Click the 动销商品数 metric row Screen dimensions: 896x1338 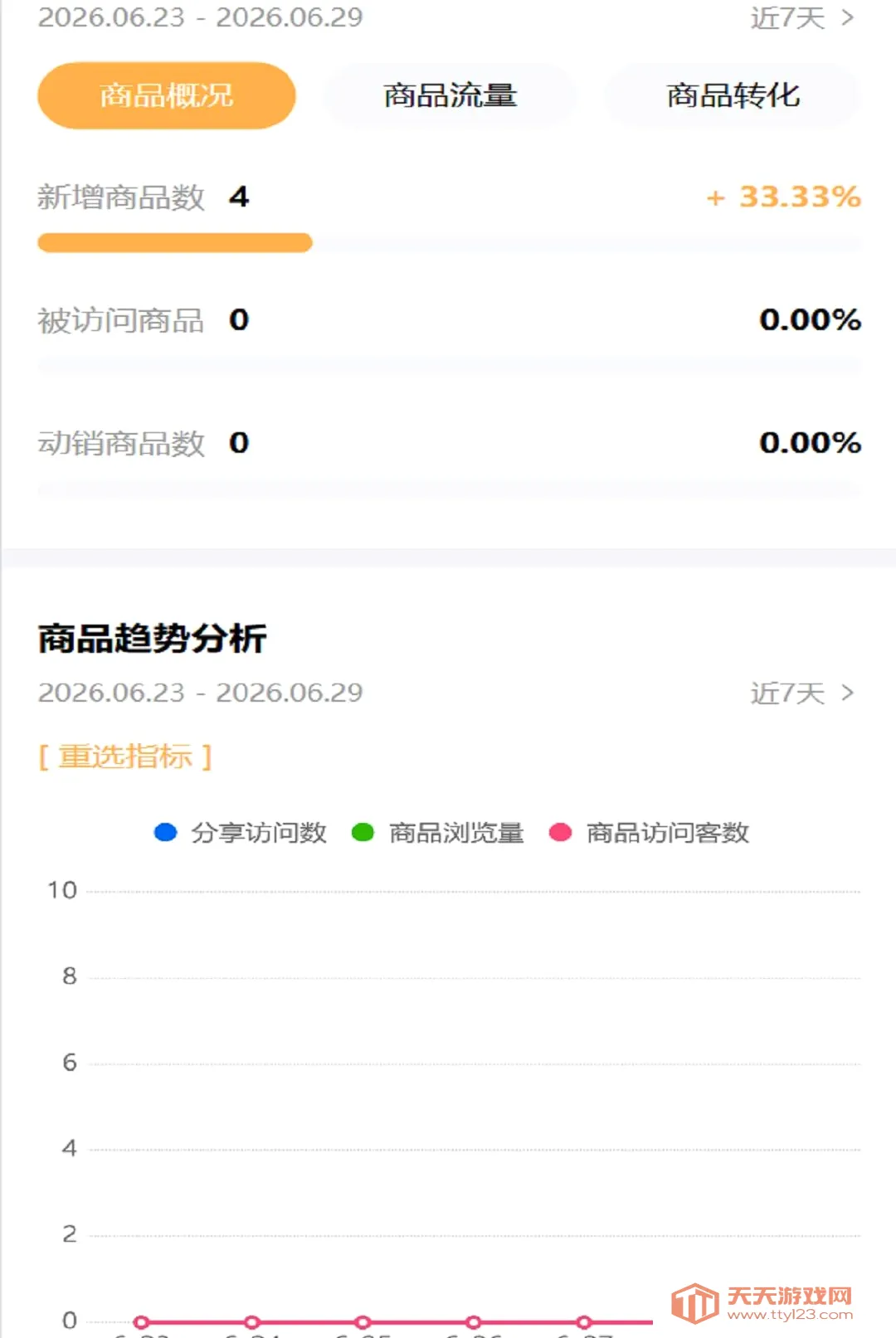(x=449, y=443)
